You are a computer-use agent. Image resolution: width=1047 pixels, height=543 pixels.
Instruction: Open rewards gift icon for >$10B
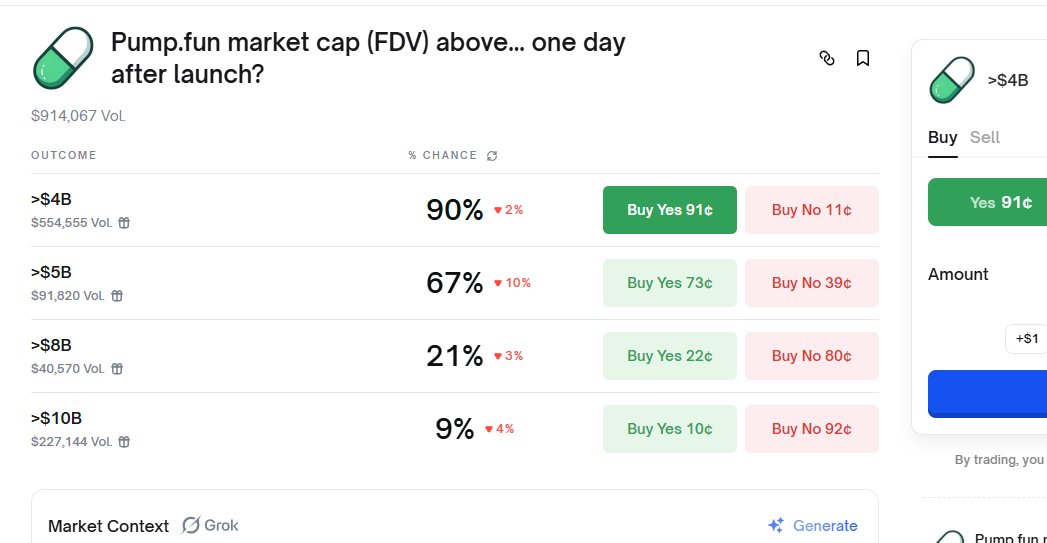click(124, 441)
